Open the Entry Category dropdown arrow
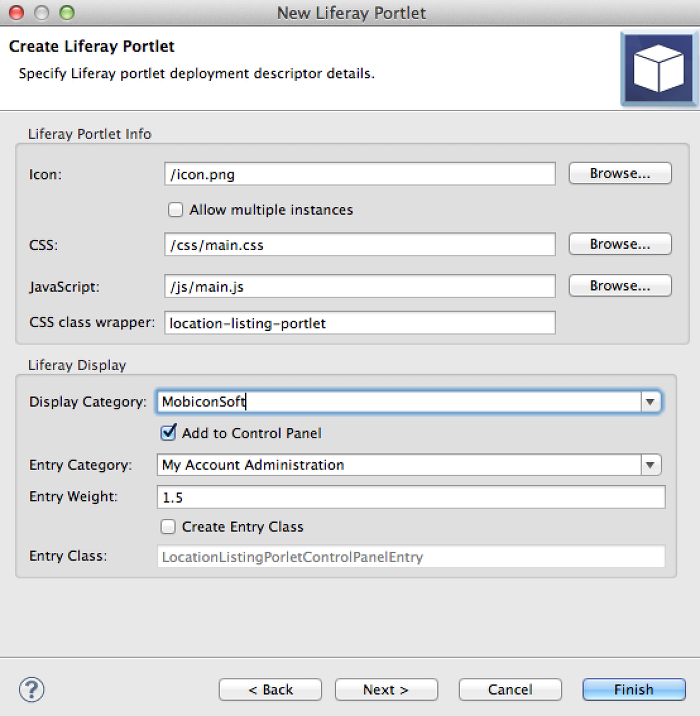This screenshot has height=716, width=700. tap(650, 465)
